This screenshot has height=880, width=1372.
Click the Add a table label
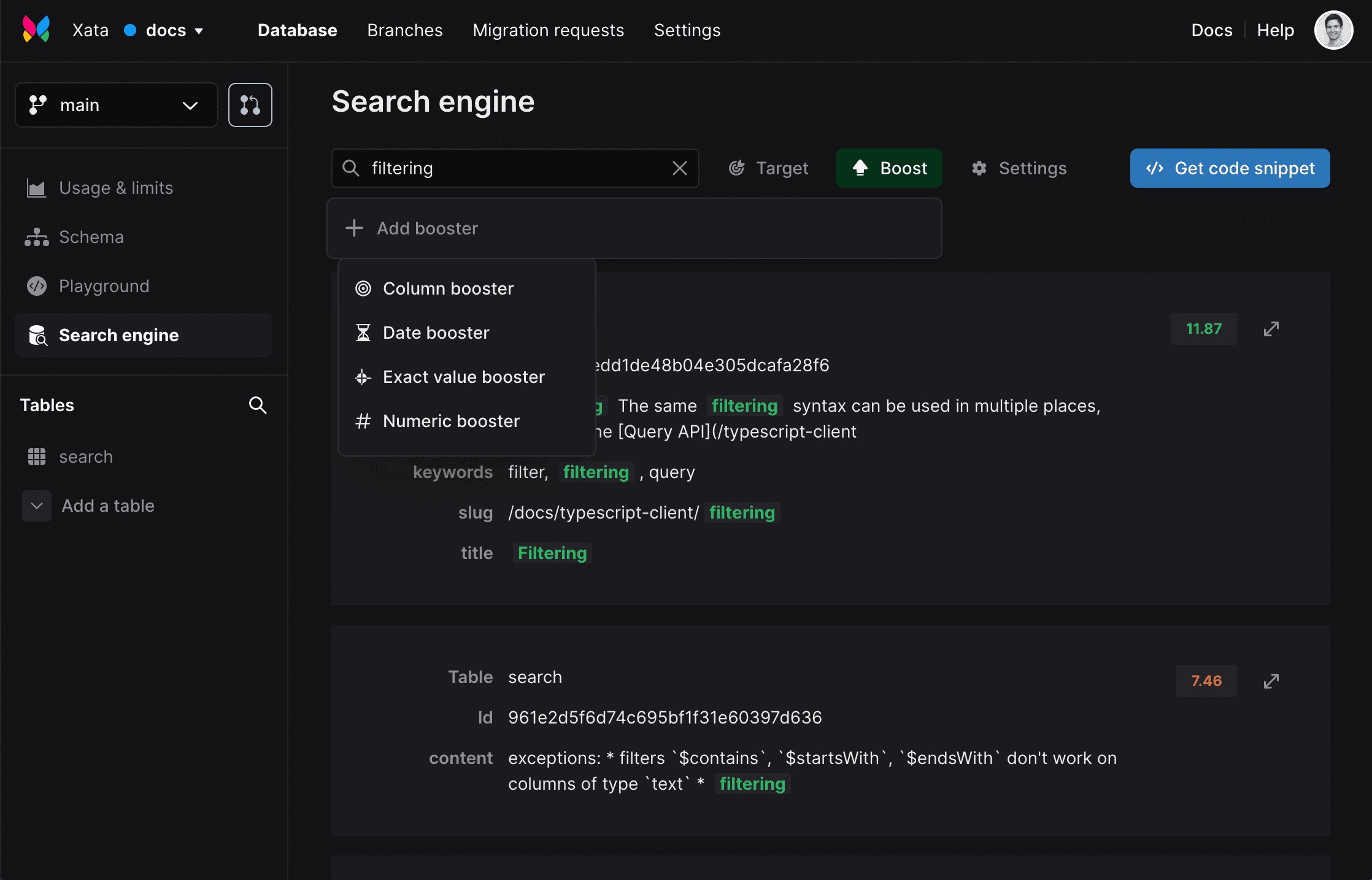(x=108, y=506)
